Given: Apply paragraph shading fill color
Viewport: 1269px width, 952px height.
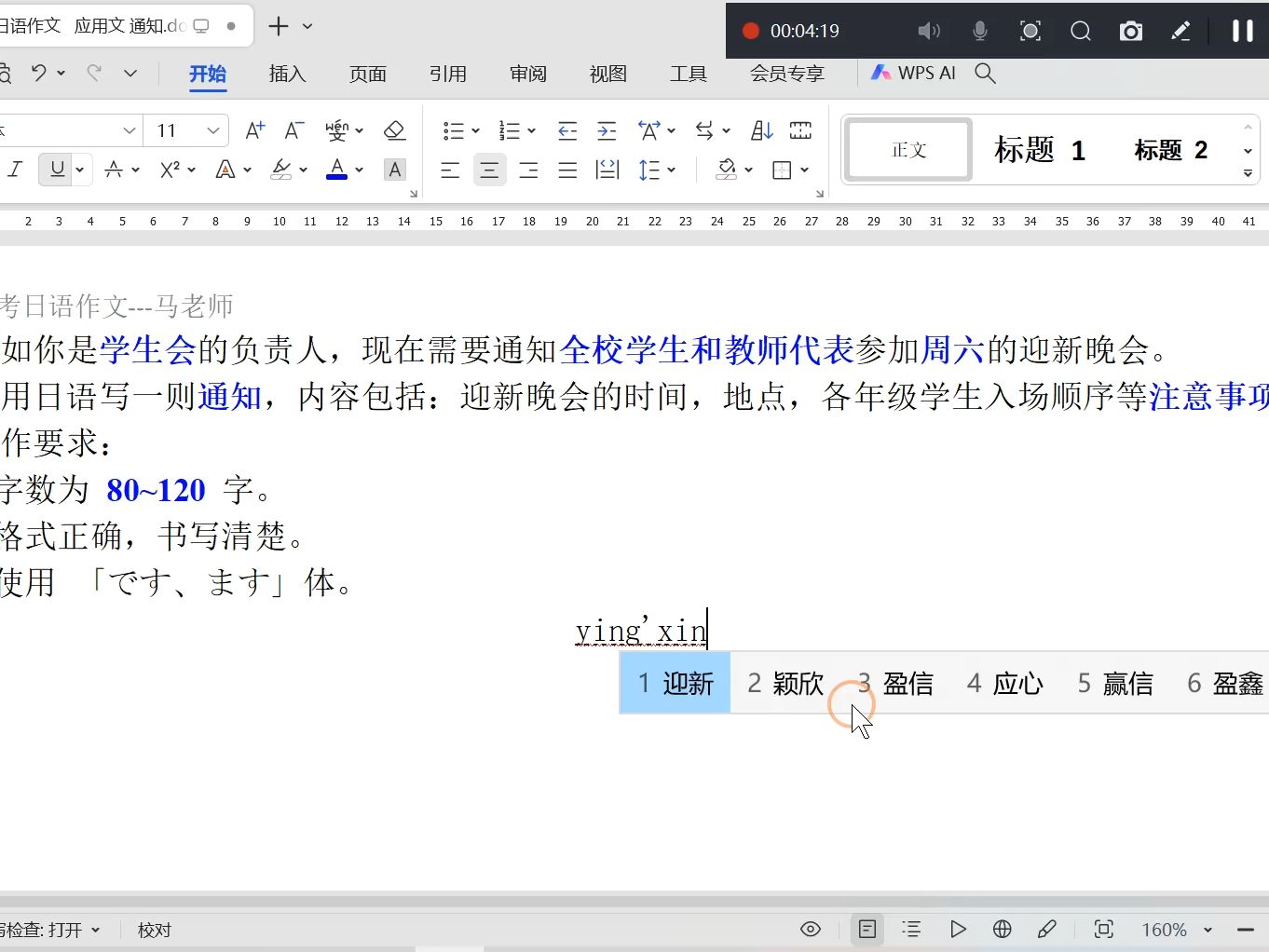Looking at the screenshot, I should (x=727, y=170).
